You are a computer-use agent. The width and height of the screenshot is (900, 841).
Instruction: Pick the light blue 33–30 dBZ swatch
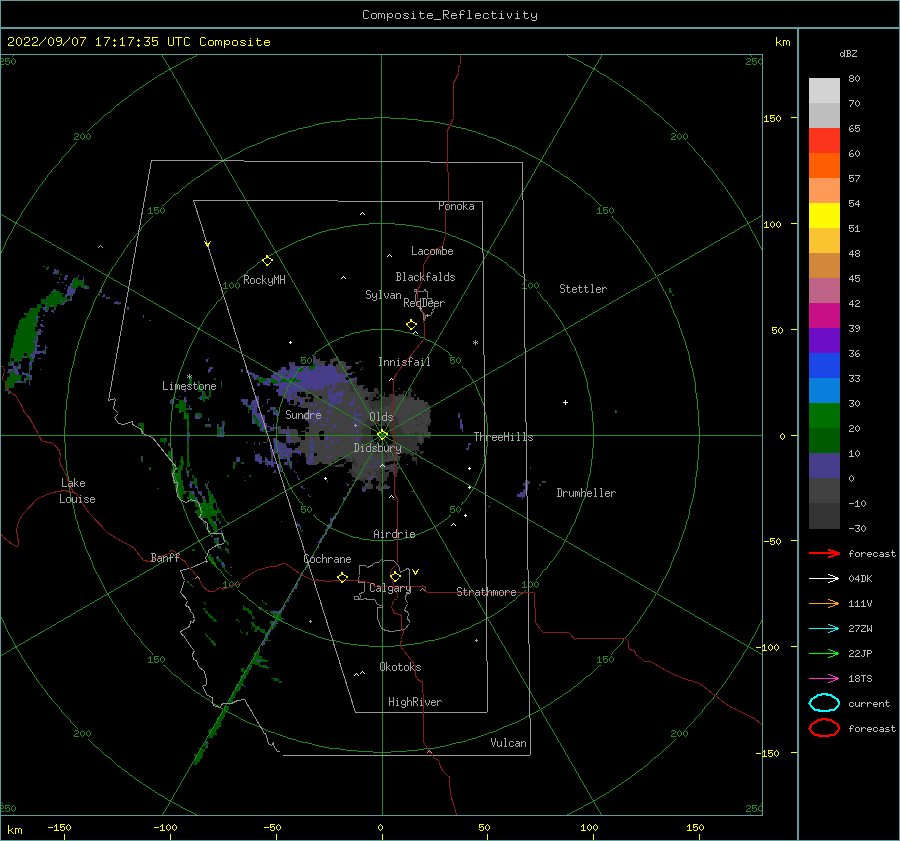[824, 391]
